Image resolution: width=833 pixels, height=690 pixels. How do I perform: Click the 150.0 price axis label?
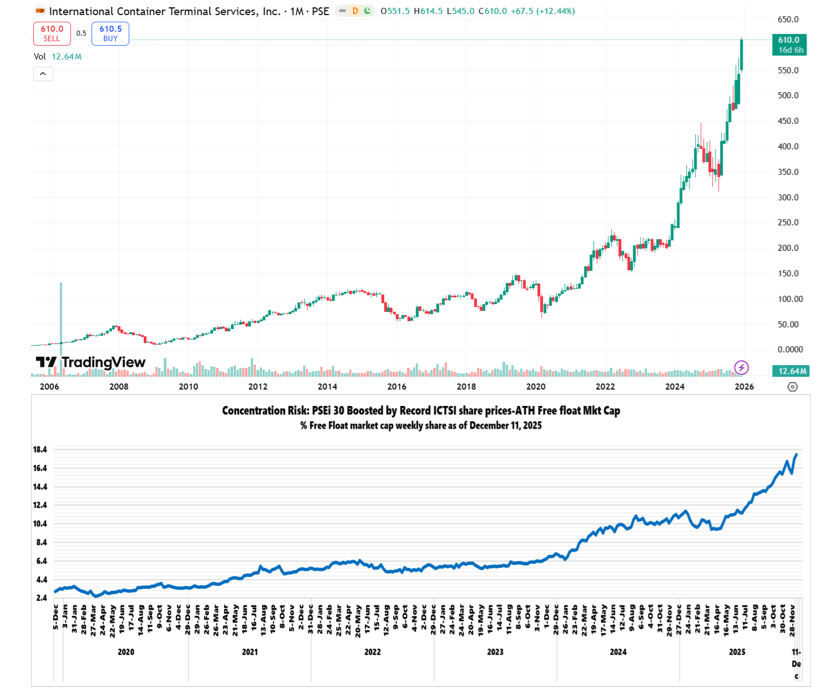point(788,274)
